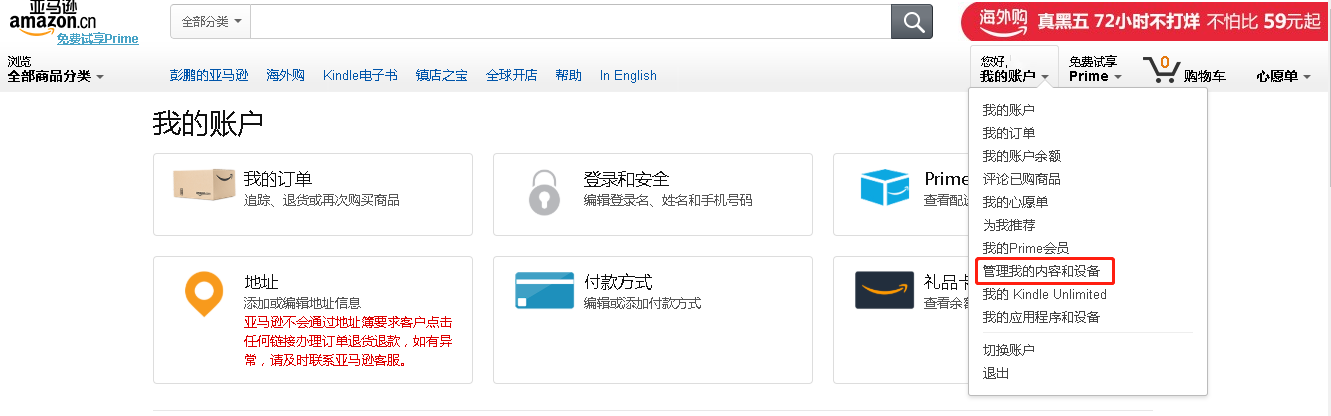Select 我的账户余额 menu entry
The width and height of the screenshot is (1331, 416).
(1021, 156)
